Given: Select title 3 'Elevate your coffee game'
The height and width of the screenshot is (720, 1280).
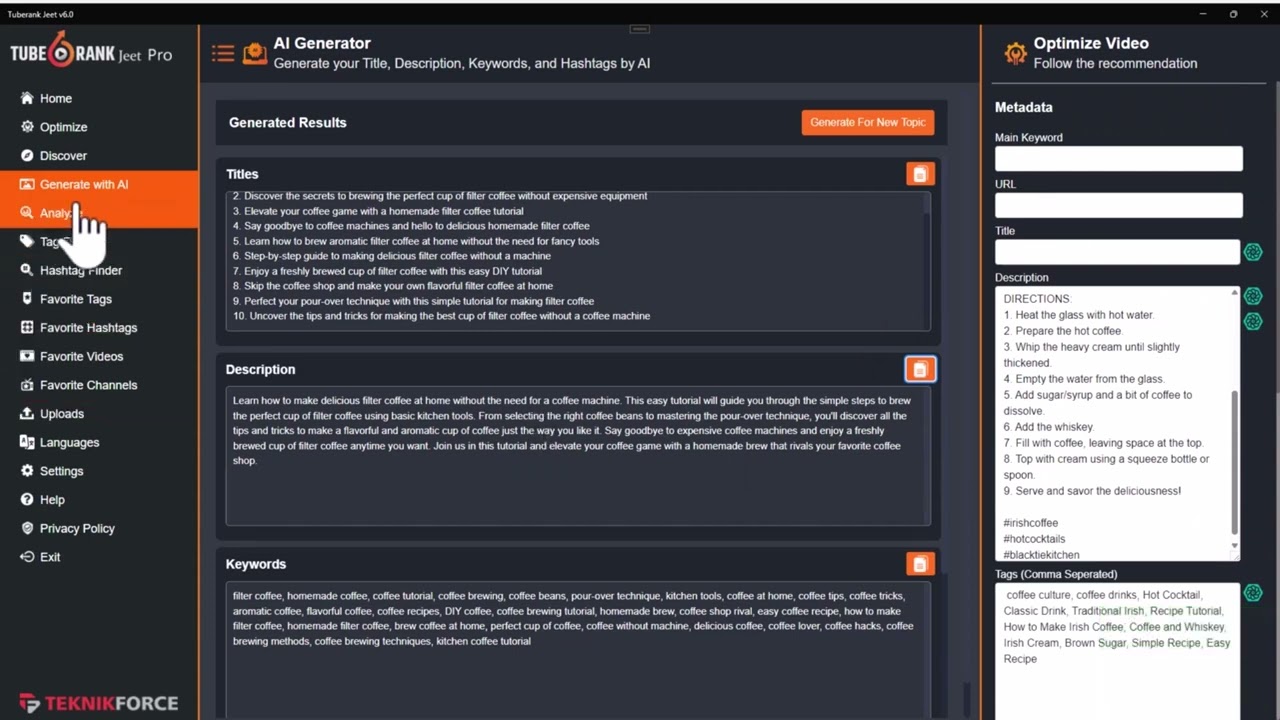Looking at the screenshot, I should click(x=378, y=211).
